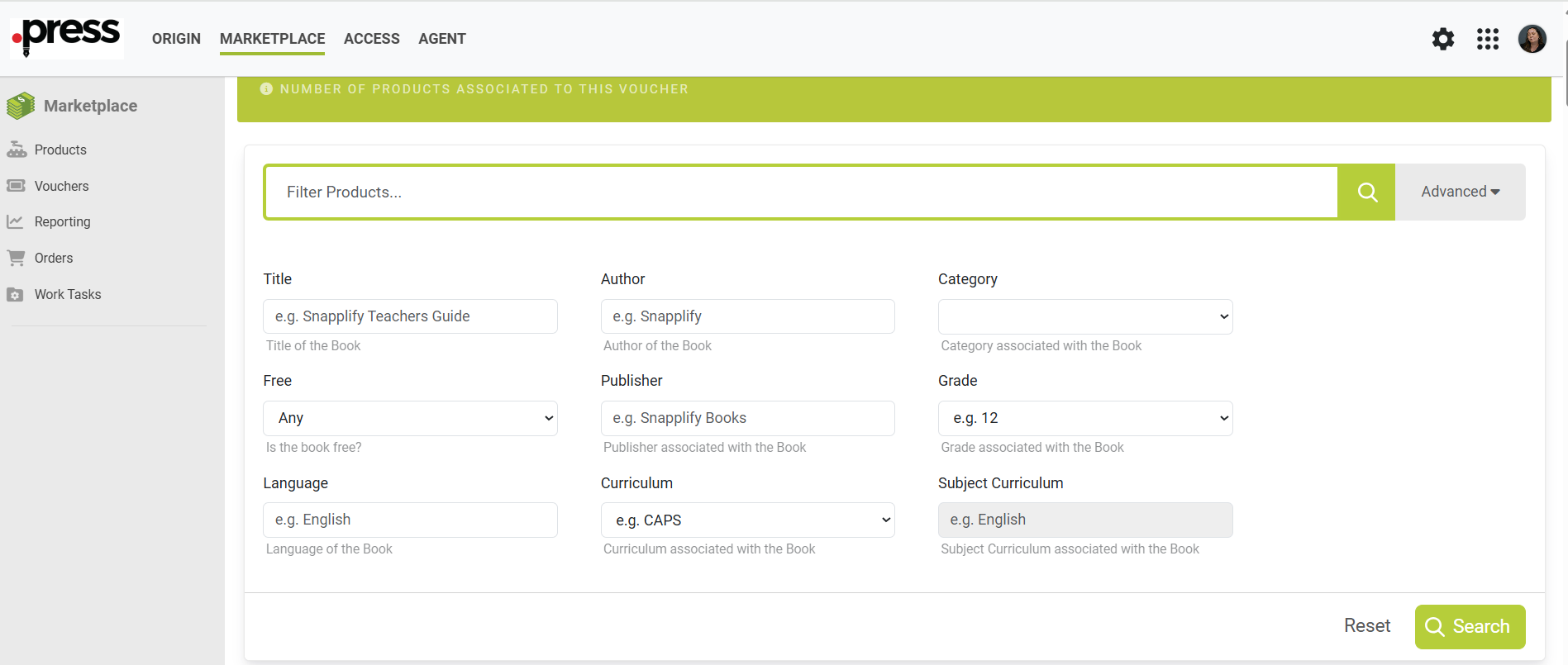This screenshot has height=665, width=1568.
Task: Go to the ACCESS tab
Action: tap(372, 39)
